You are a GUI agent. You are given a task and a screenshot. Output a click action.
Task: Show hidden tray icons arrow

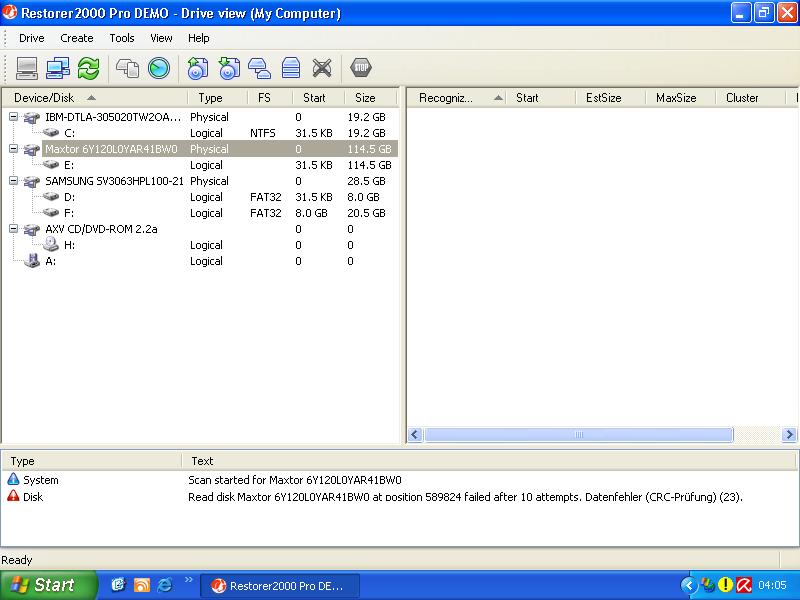689,585
